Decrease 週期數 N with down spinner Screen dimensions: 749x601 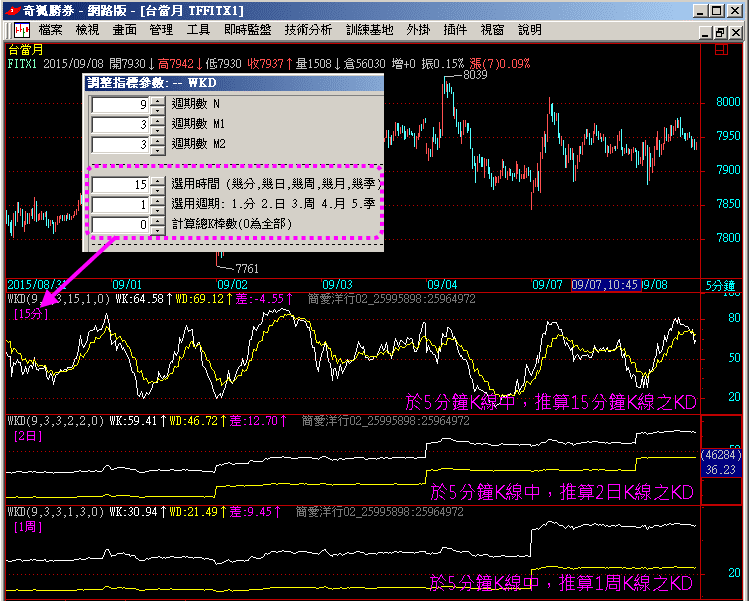point(157,109)
